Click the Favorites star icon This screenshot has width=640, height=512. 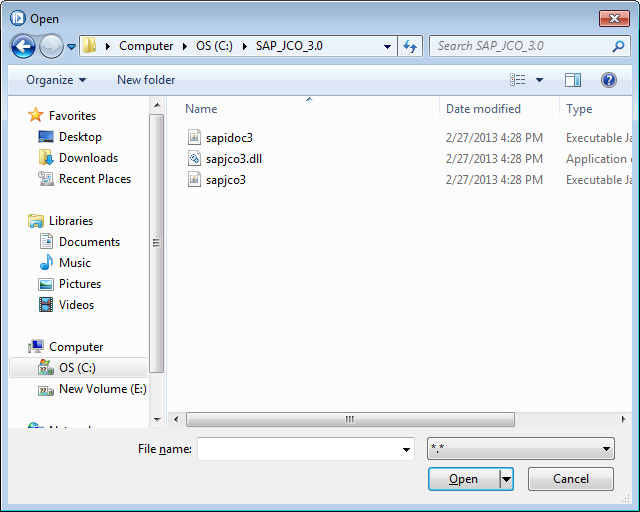tap(36, 115)
